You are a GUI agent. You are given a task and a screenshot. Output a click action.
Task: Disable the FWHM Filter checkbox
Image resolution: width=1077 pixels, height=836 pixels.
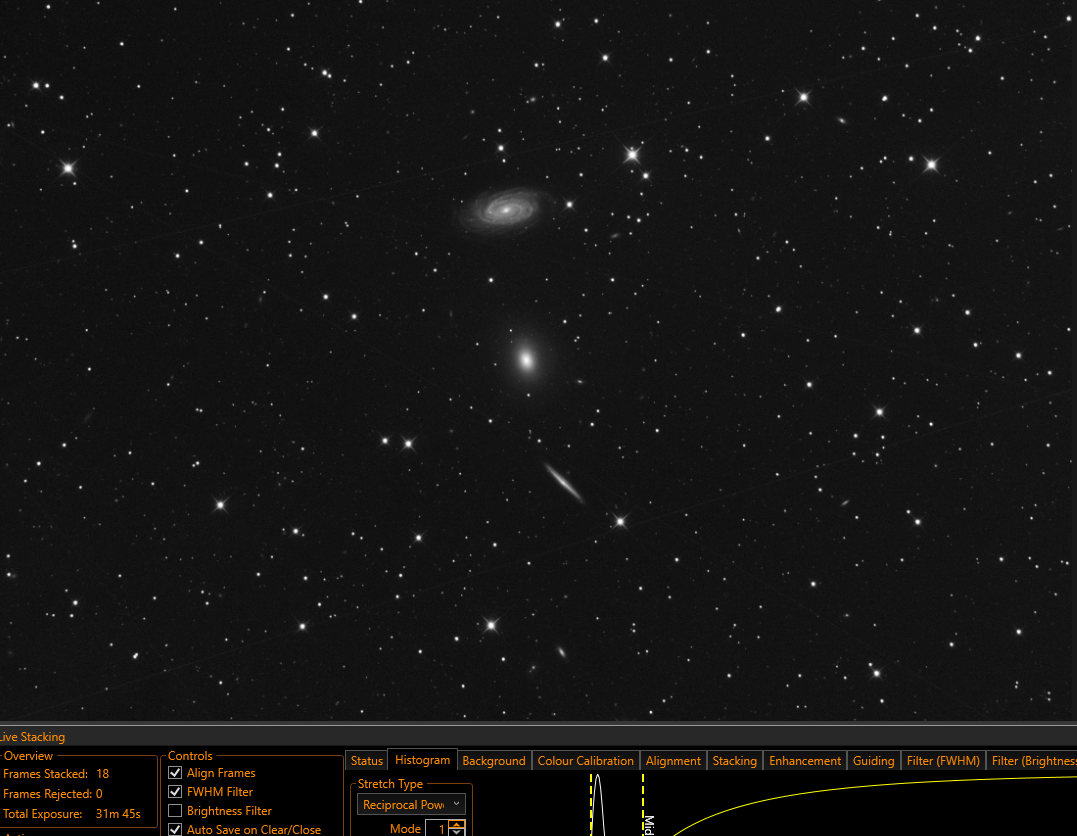click(x=175, y=791)
